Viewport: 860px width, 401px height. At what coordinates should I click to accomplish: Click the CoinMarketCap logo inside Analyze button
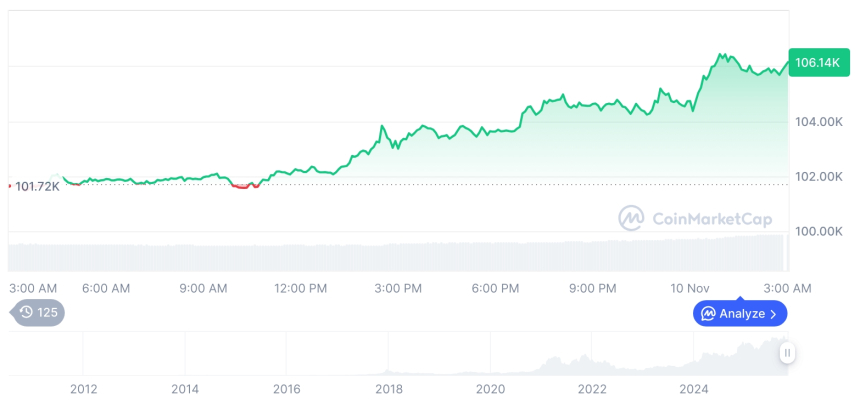(708, 314)
